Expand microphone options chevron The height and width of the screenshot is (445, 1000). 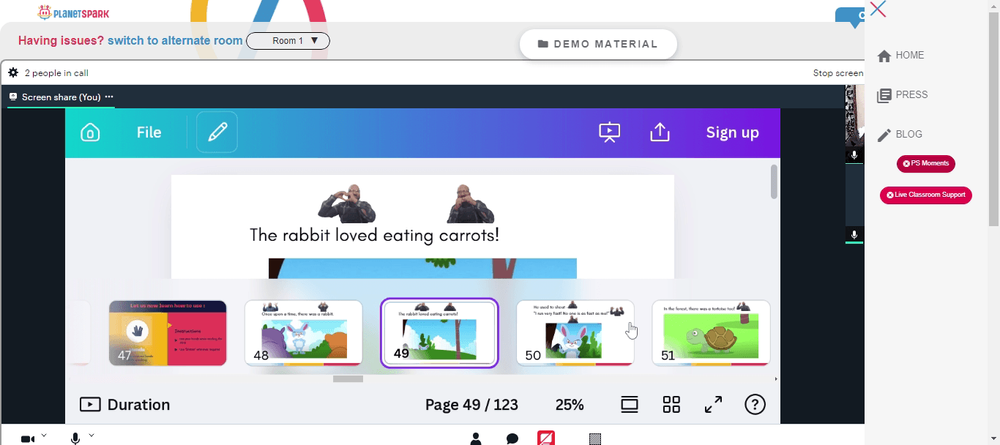[91, 435]
